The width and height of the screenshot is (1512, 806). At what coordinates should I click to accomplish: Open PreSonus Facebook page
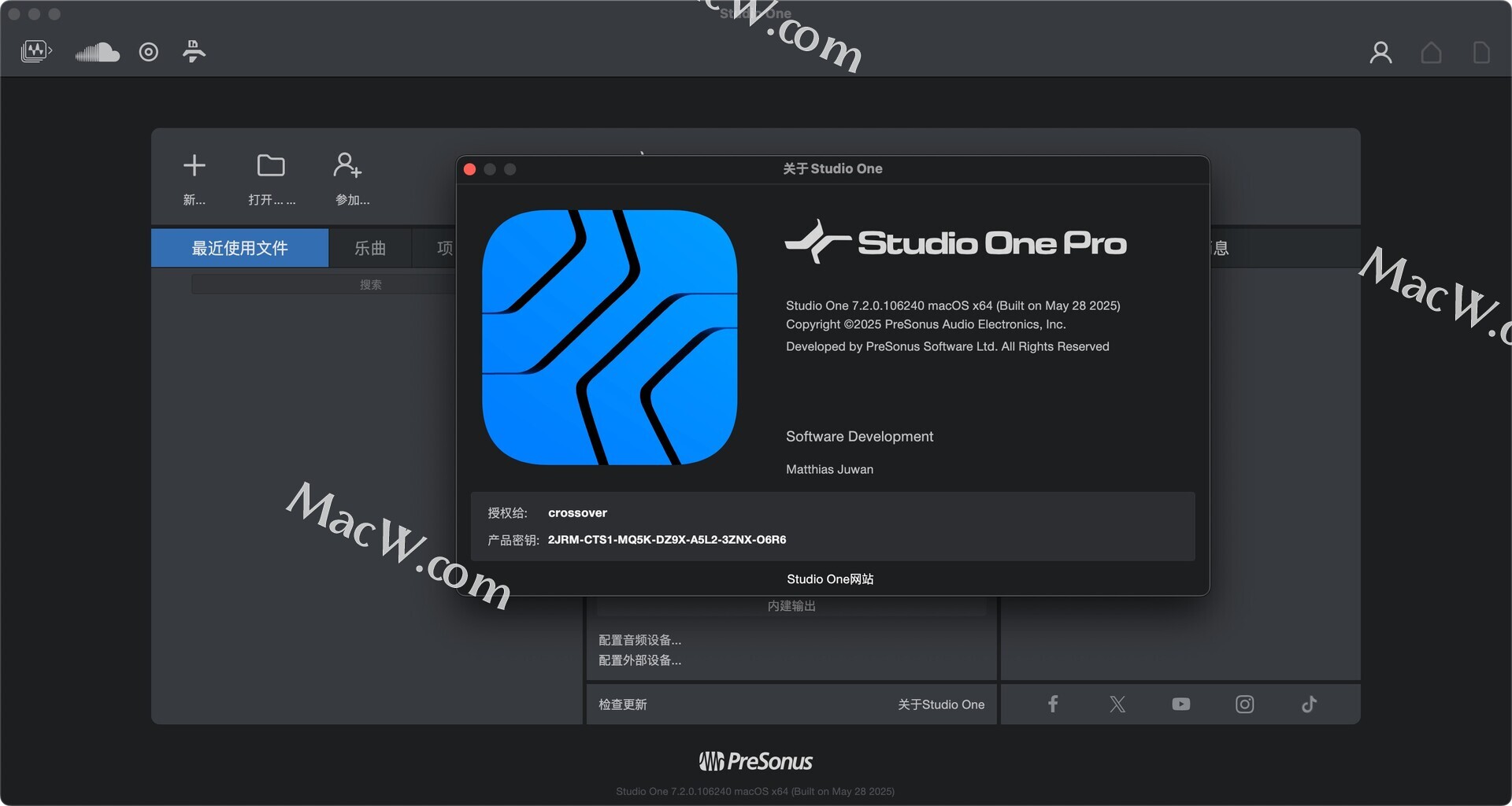click(x=1053, y=704)
